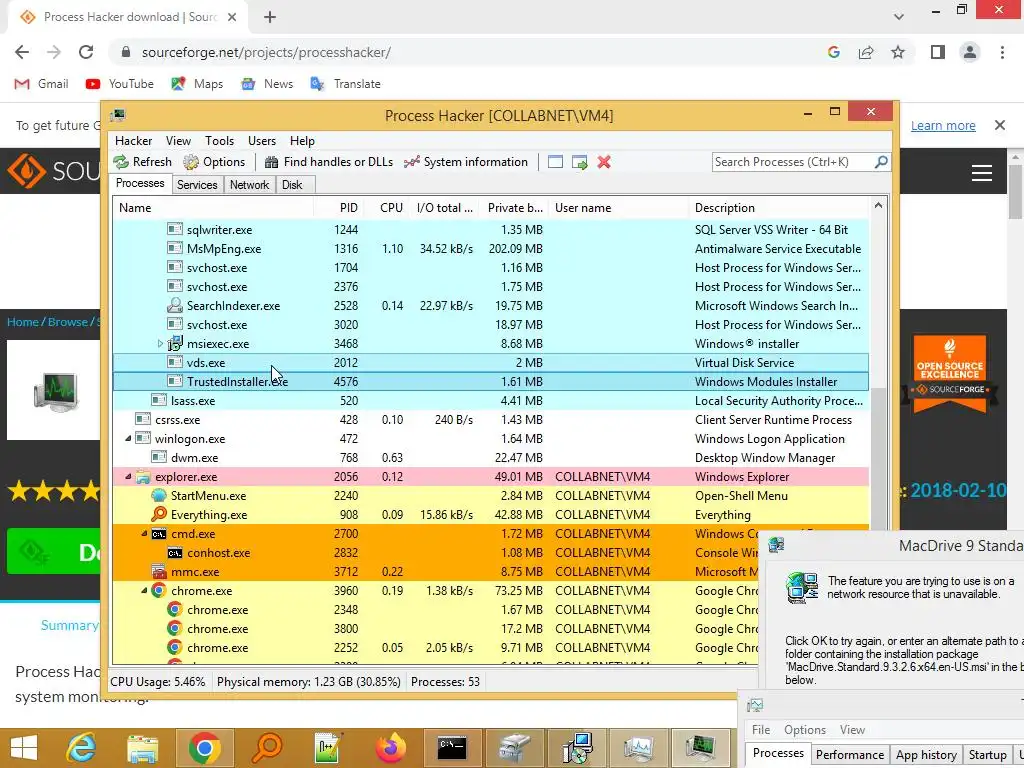Open Firefox from the taskbar
Image resolution: width=1024 pixels, height=768 pixels.
click(391, 748)
